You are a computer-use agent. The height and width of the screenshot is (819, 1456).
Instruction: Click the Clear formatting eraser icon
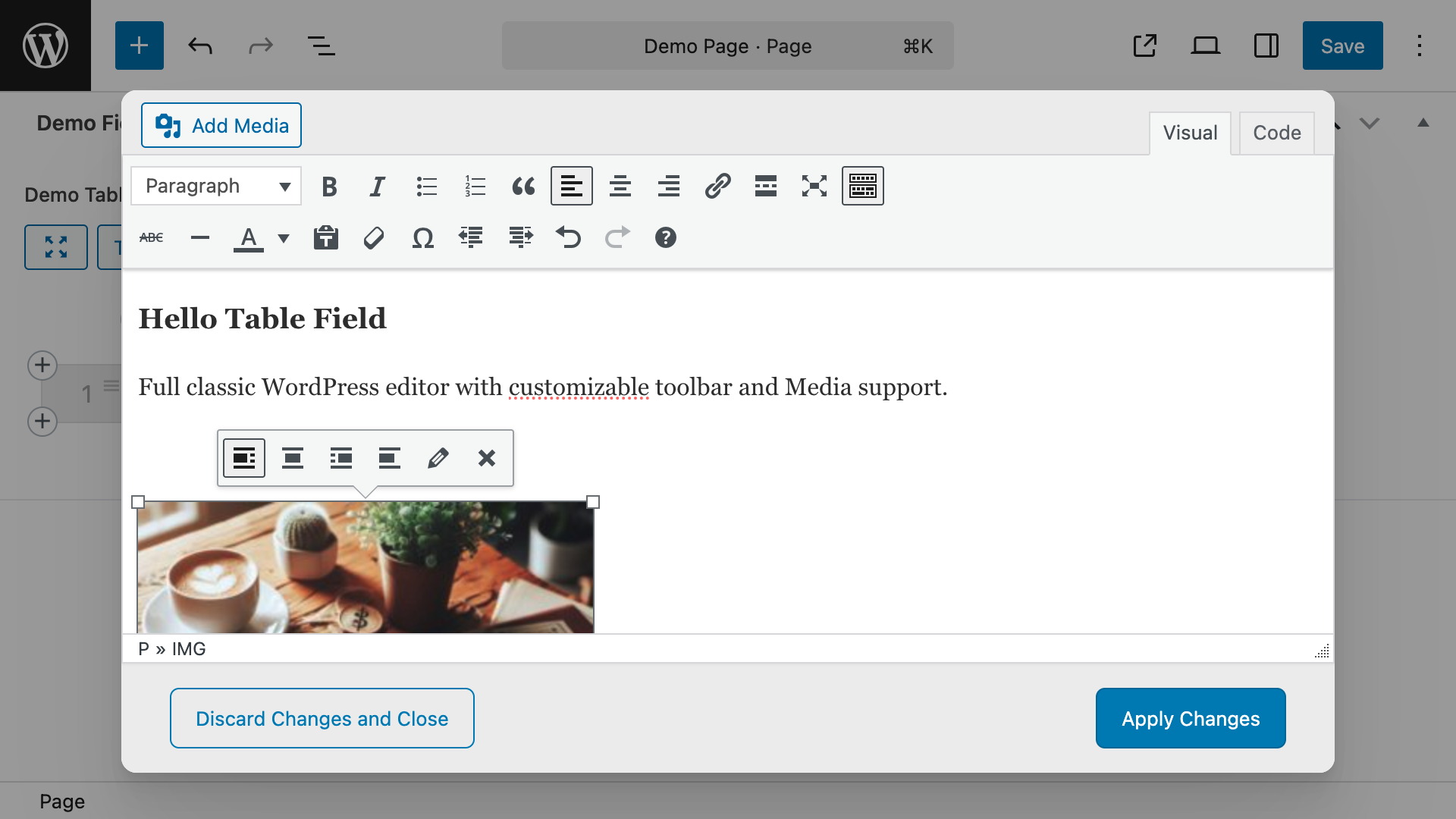pyautogui.click(x=375, y=238)
